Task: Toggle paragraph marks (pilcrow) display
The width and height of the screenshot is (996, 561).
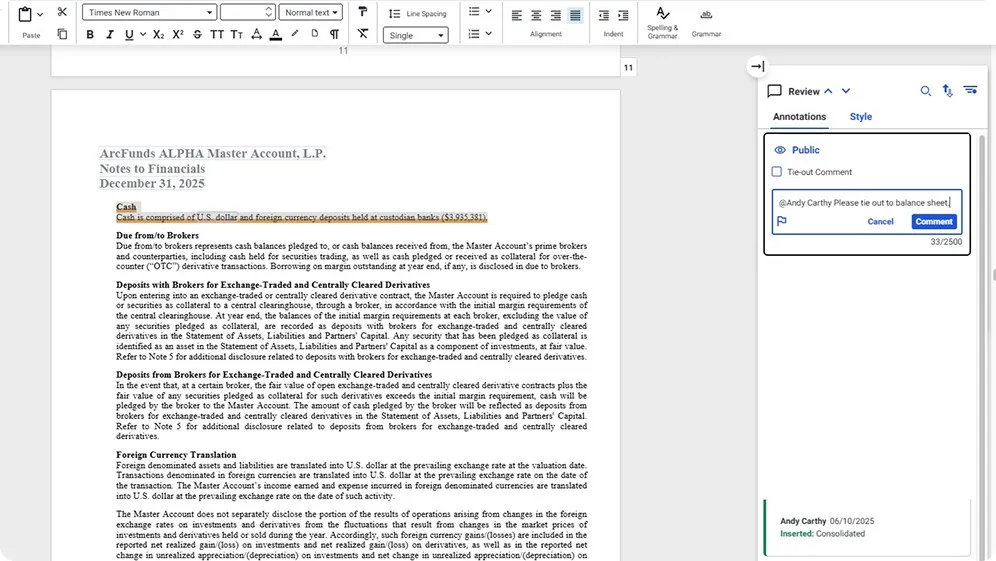Action: 334,34
